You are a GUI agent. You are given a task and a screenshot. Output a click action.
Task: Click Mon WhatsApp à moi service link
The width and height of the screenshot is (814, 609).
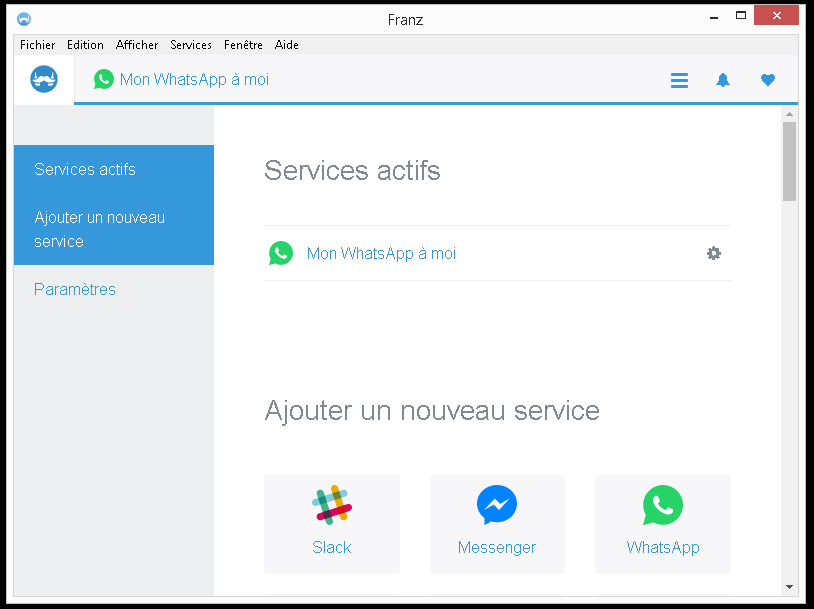click(381, 253)
